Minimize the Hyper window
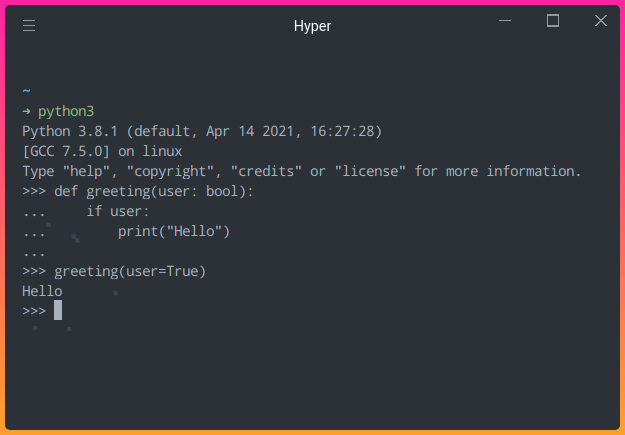 [x=506, y=22]
